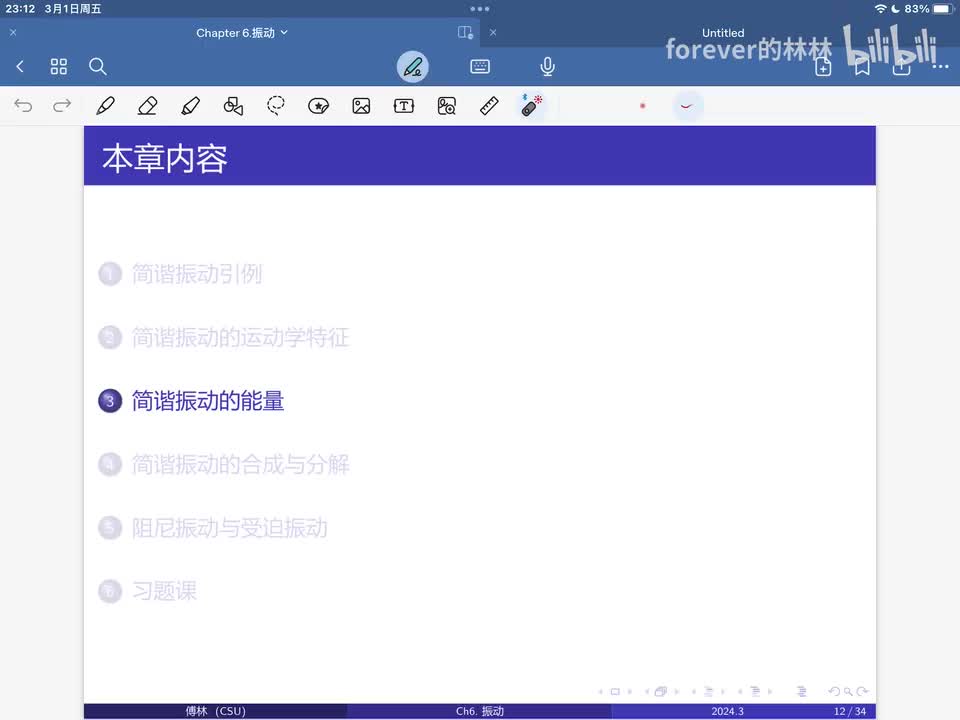The width and height of the screenshot is (960, 720).
Task: Jump to section 简谐振动的运动学特征
Action: [x=240, y=337]
